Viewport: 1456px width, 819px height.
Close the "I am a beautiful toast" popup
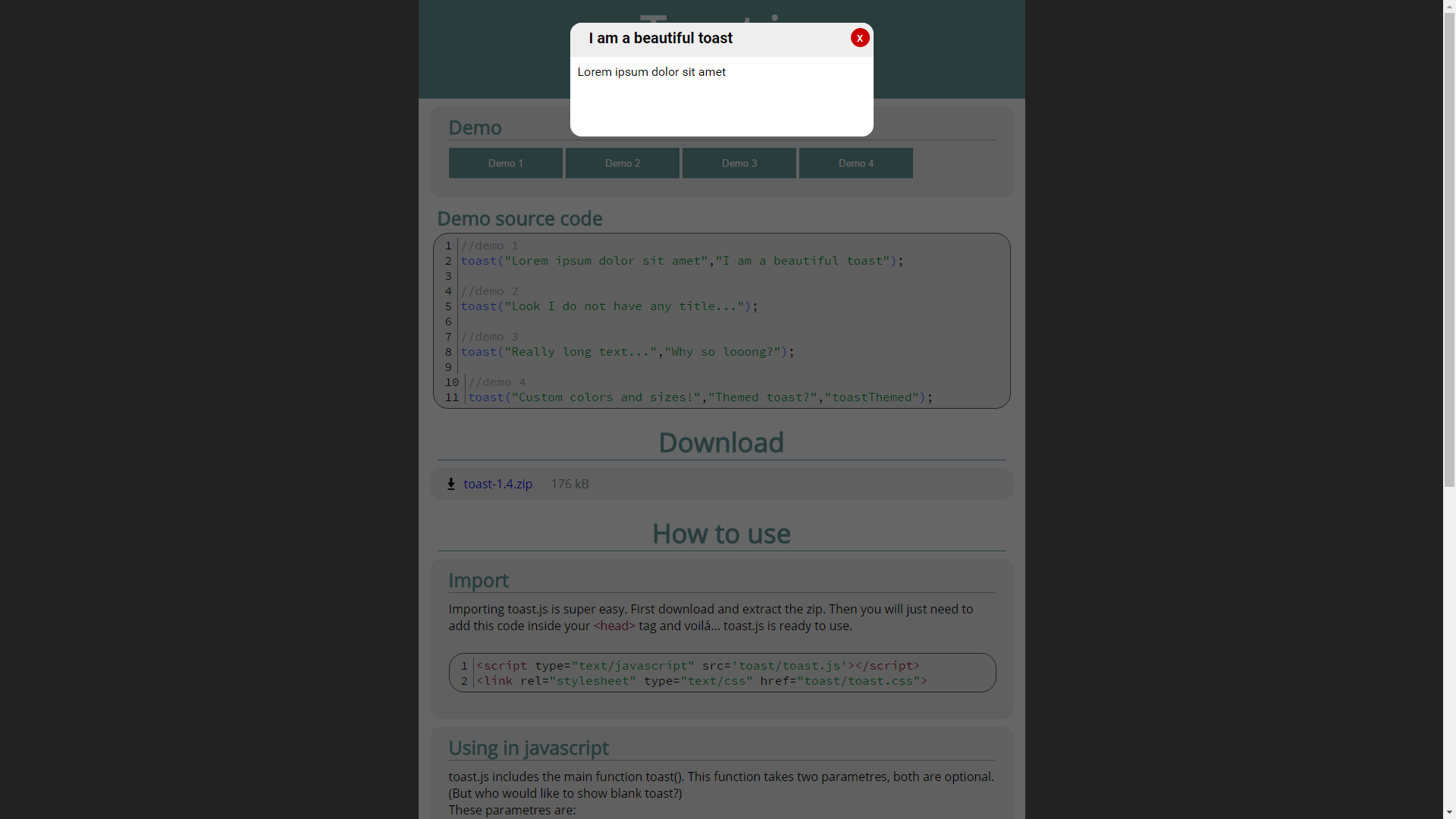click(x=859, y=37)
